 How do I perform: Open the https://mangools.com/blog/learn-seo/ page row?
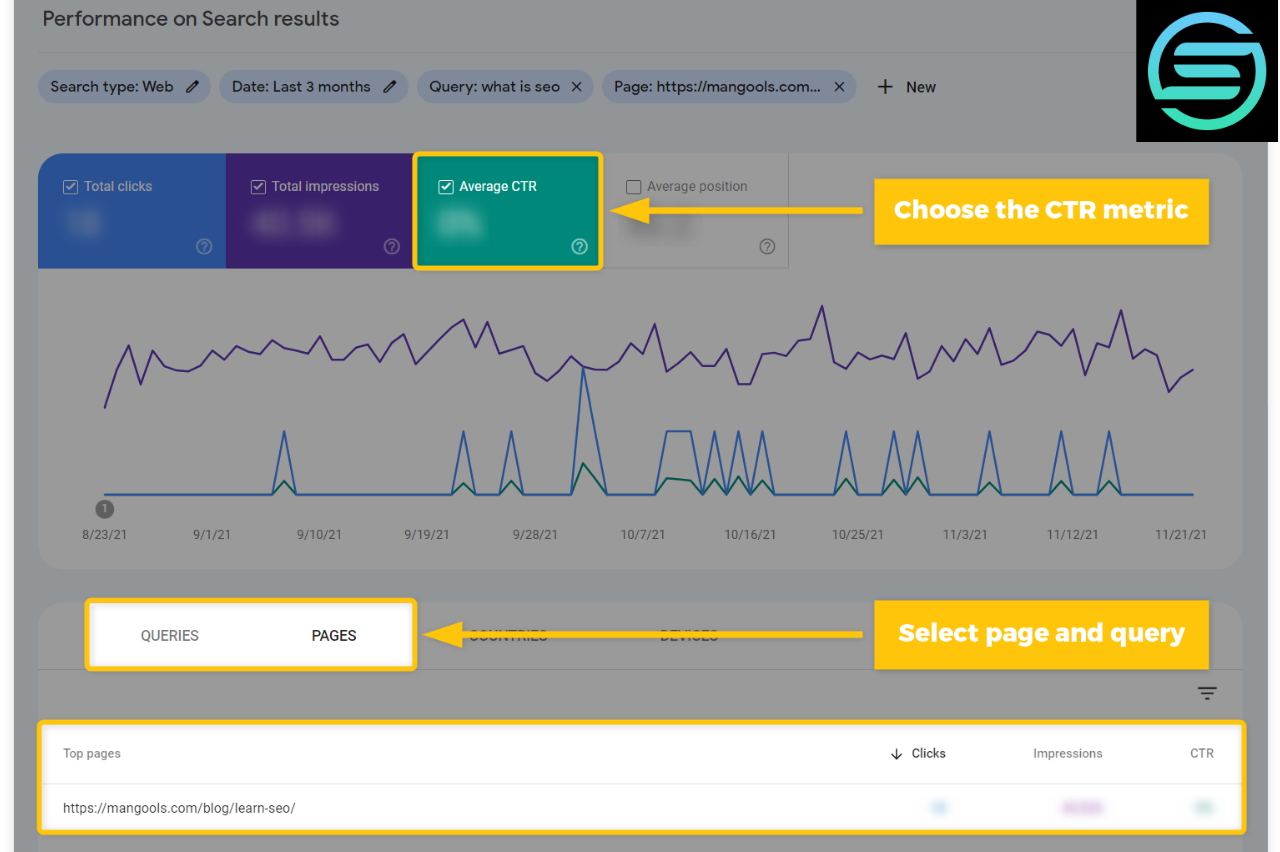click(x=642, y=808)
